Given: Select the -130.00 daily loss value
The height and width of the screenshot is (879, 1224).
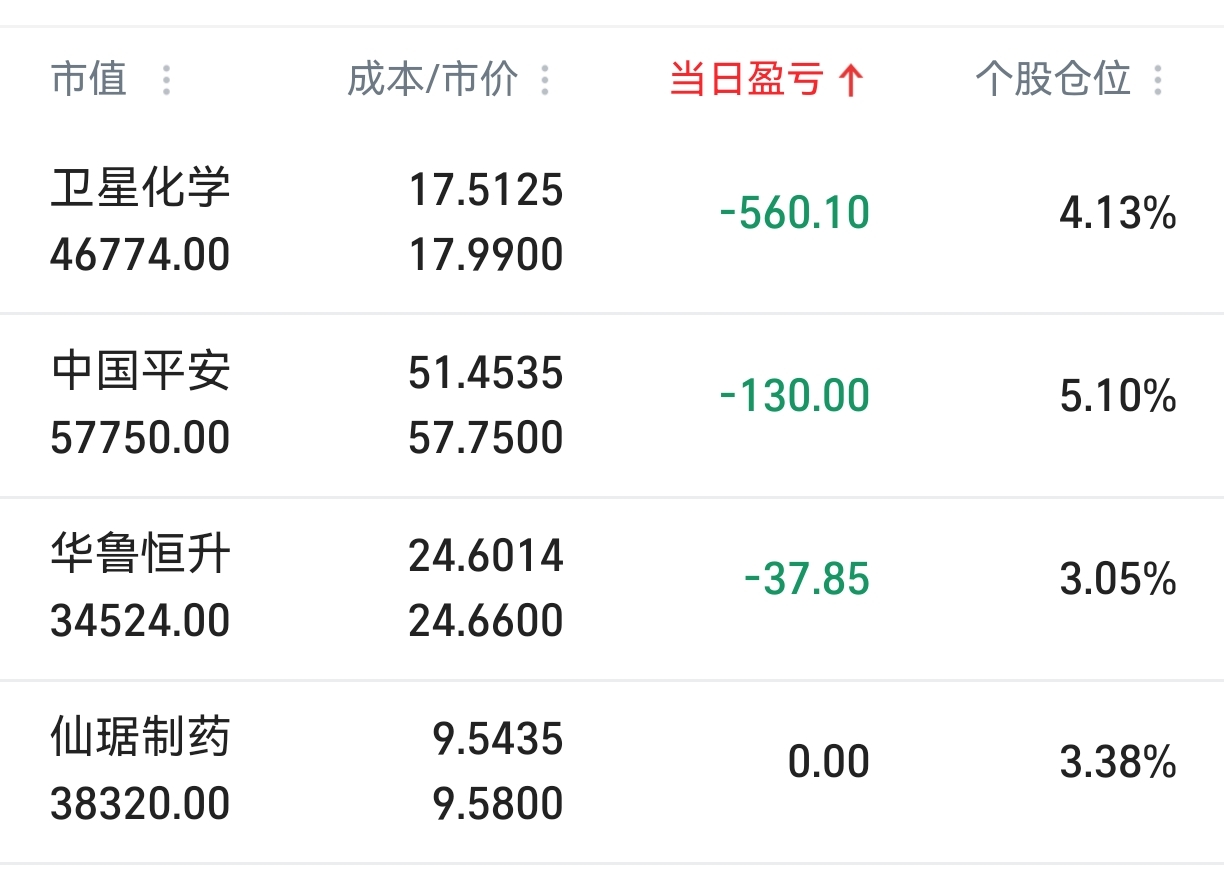Looking at the screenshot, I should point(795,397).
